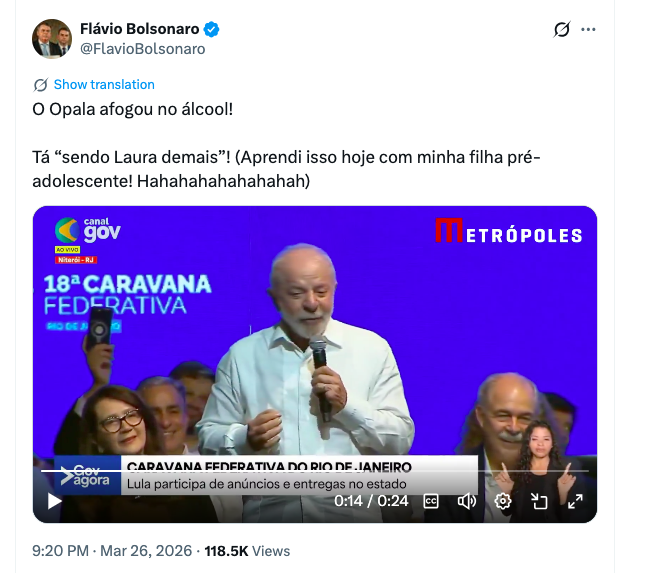Image resolution: width=645 pixels, height=573 pixels.
Task: Click the Metrópoles logo in the video
Action: point(508,232)
